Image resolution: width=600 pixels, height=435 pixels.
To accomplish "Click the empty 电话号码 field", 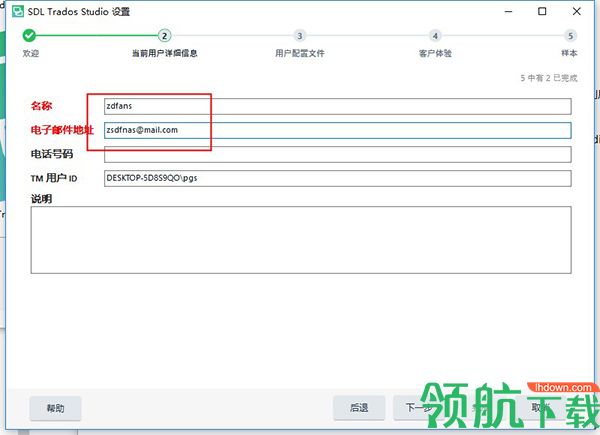I will pos(338,154).
